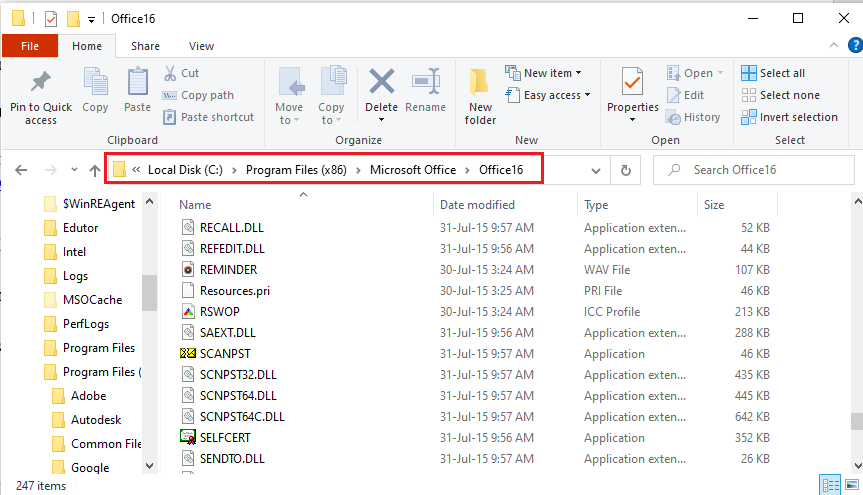The width and height of the screenshot is (863, 495).
Task: Select the SCANPST application file
Action: pos(225,353)
